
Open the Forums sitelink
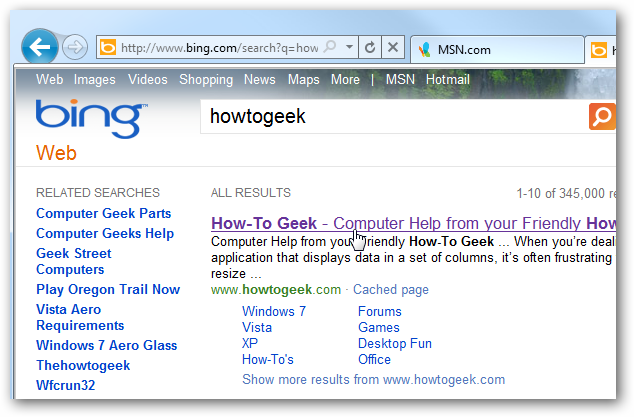[x=380, y=311]
